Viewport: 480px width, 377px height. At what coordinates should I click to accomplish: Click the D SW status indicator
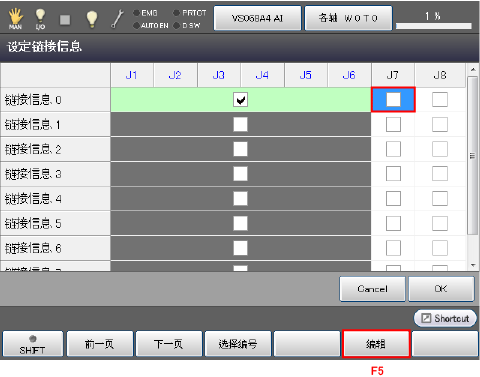click(187, 26)
